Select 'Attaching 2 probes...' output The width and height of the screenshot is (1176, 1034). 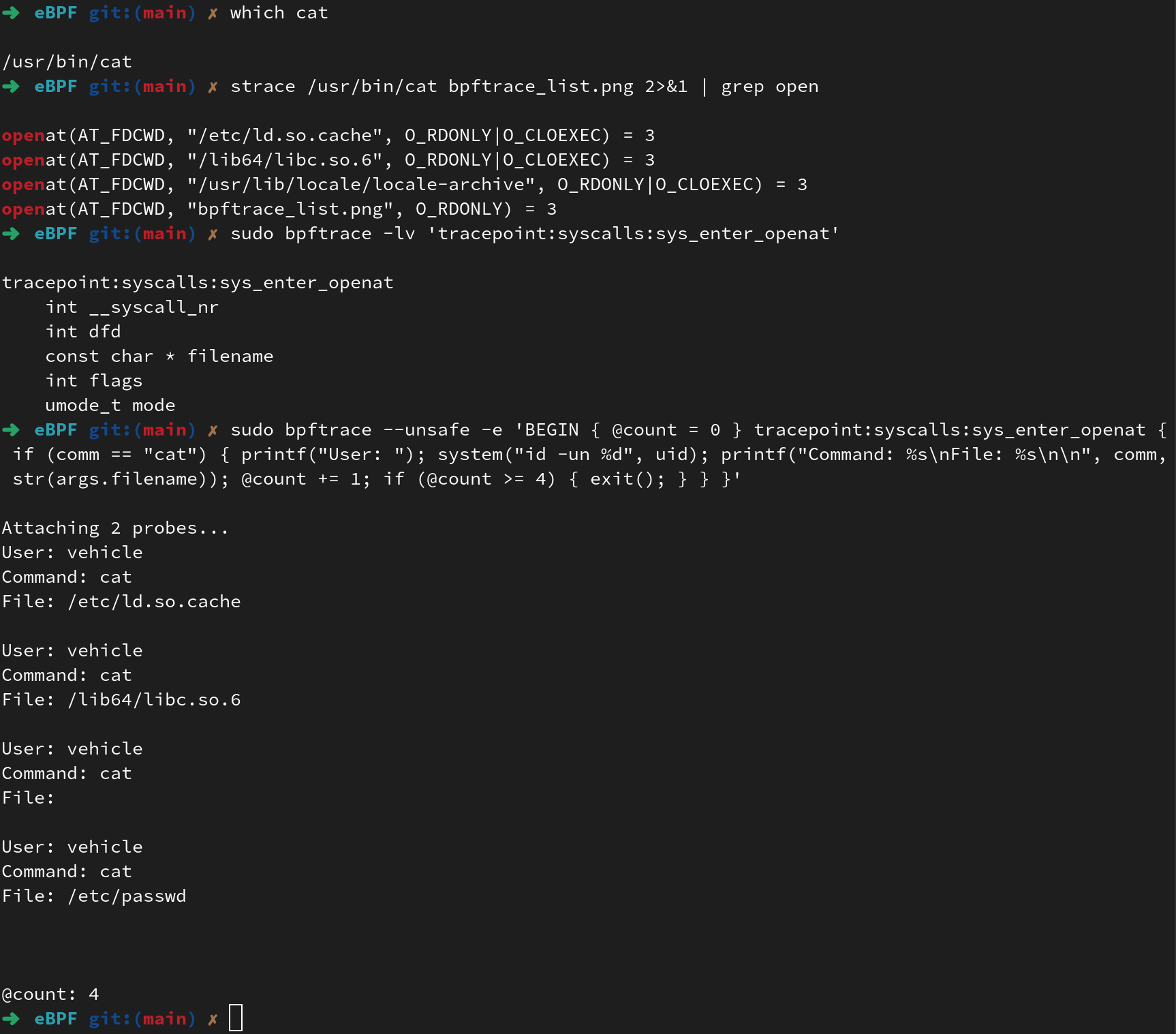[115, 528]
